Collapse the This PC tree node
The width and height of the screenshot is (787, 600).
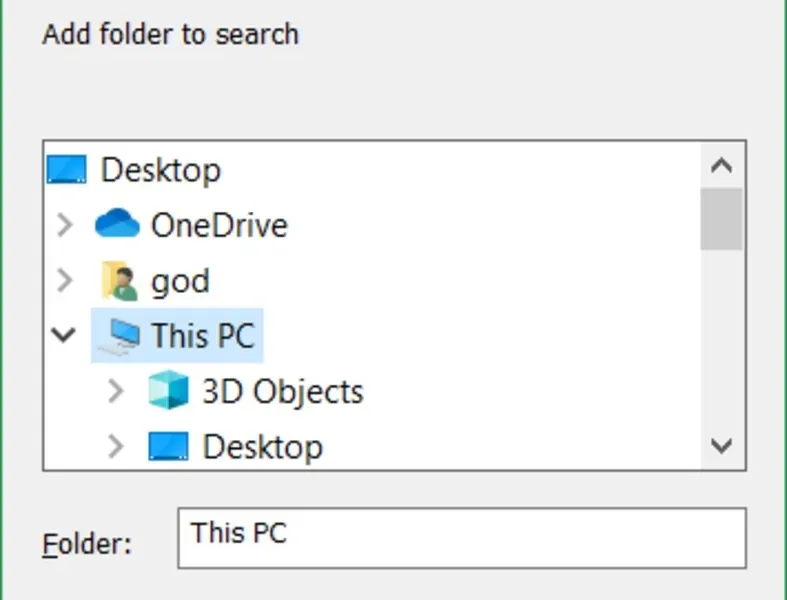click(65, 335)
